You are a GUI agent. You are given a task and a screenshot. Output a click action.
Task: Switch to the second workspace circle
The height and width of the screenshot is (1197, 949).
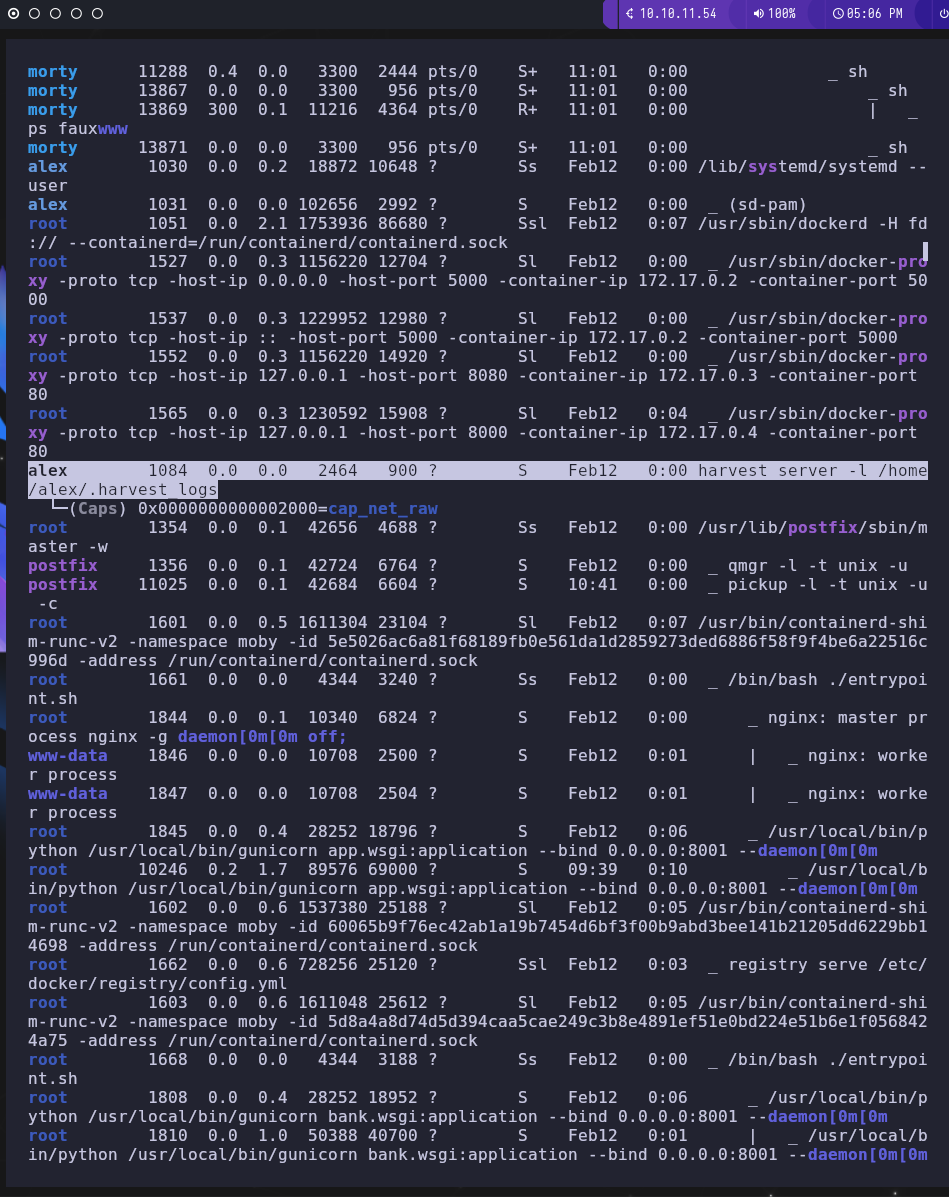(x=34, y=13)
